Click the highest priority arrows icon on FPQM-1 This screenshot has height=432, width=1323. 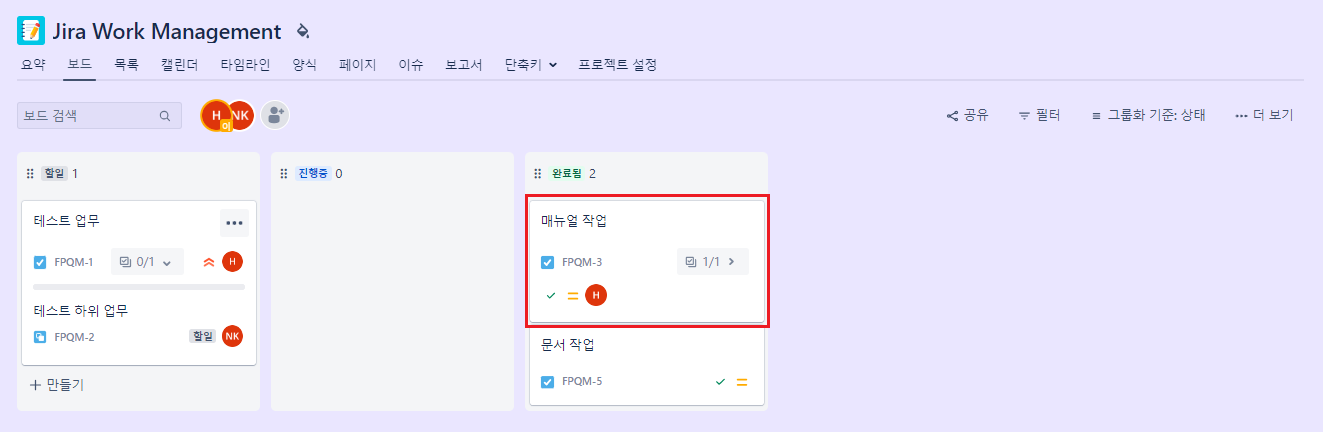[209, 262]
